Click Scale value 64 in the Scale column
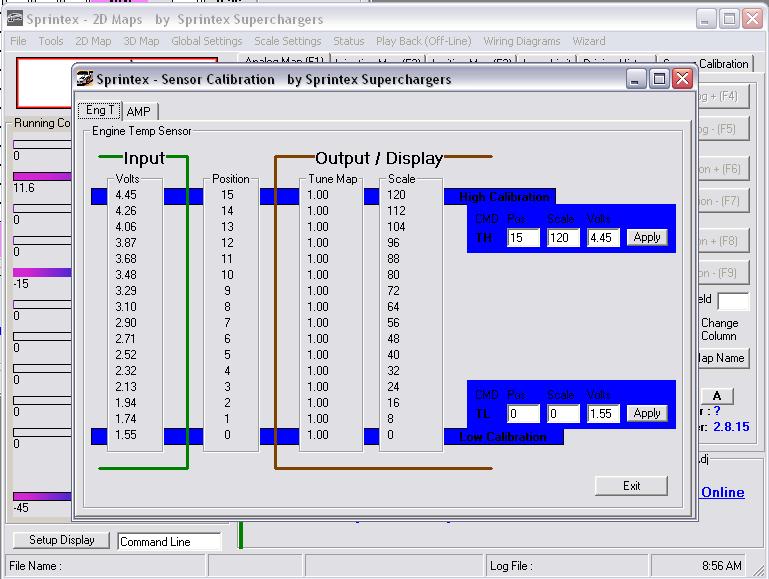Image resolution: width=769 pixels, height=579 pixels. 393,307
